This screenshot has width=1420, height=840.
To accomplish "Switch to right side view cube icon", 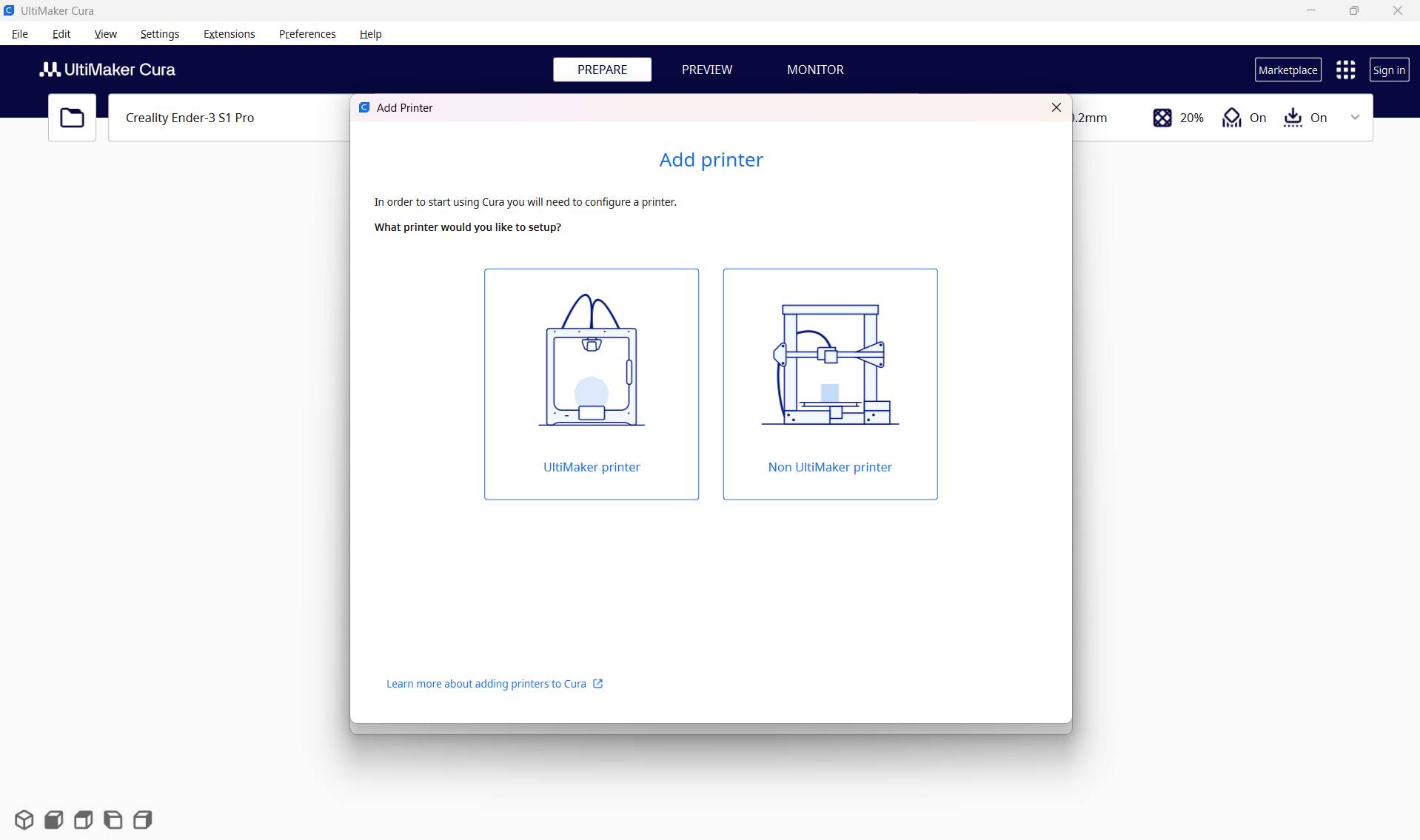I will tap(142, 819).
